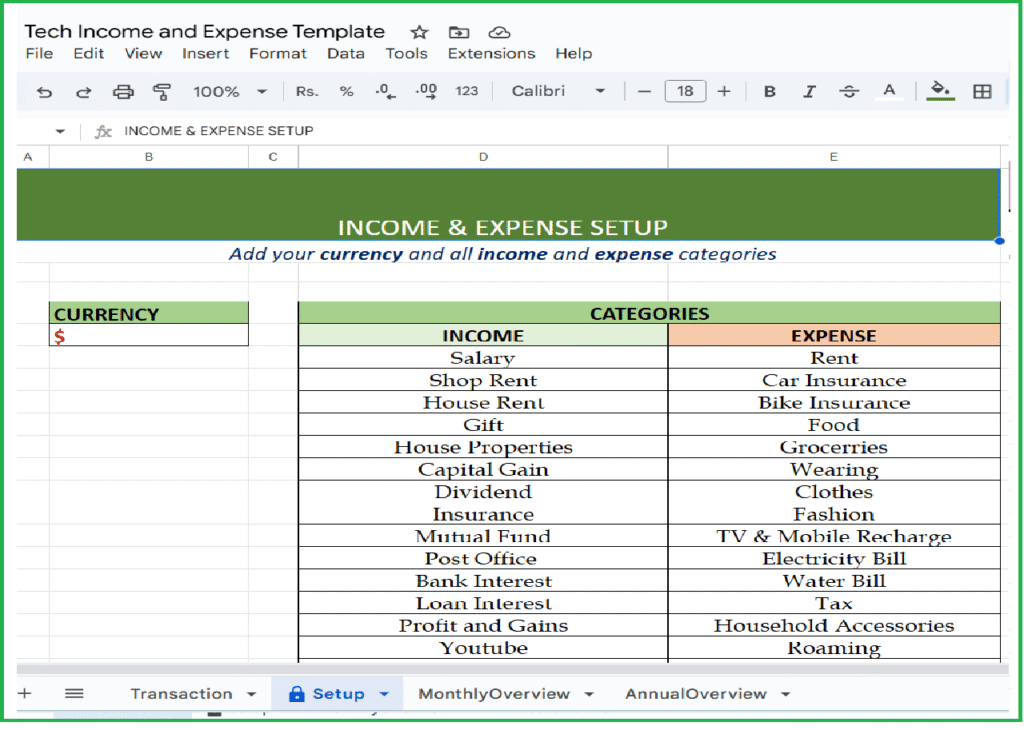1024x730 pixels.
Task: Switch to the MonthlyOverview sheet tab
Action: [x=494, y=693]
